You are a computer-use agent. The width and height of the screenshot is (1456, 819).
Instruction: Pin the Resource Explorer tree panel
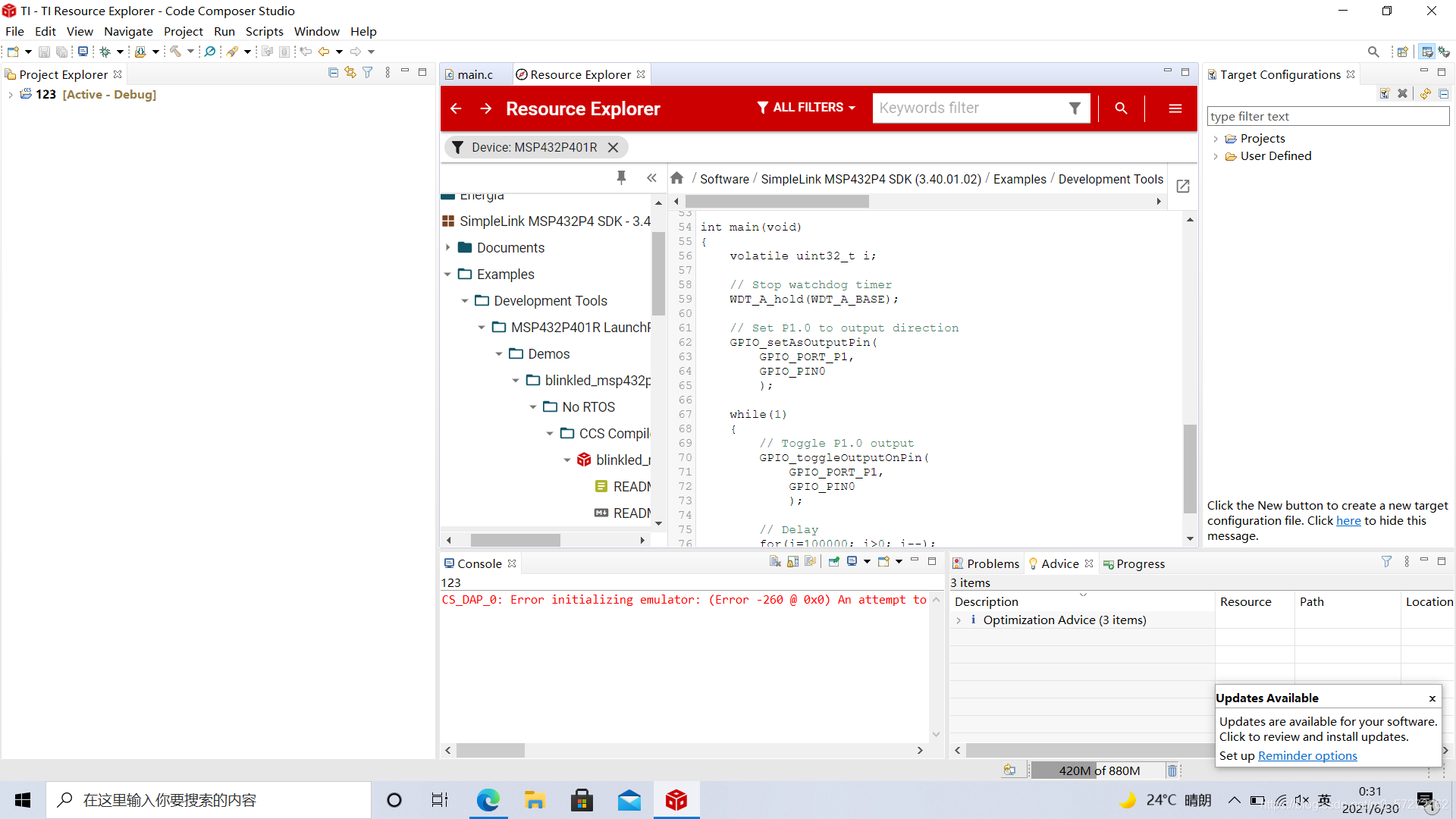621,177
